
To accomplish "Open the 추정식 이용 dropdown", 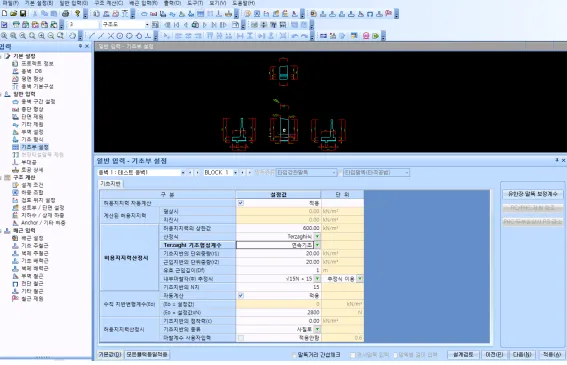I will tap(360, 279).
